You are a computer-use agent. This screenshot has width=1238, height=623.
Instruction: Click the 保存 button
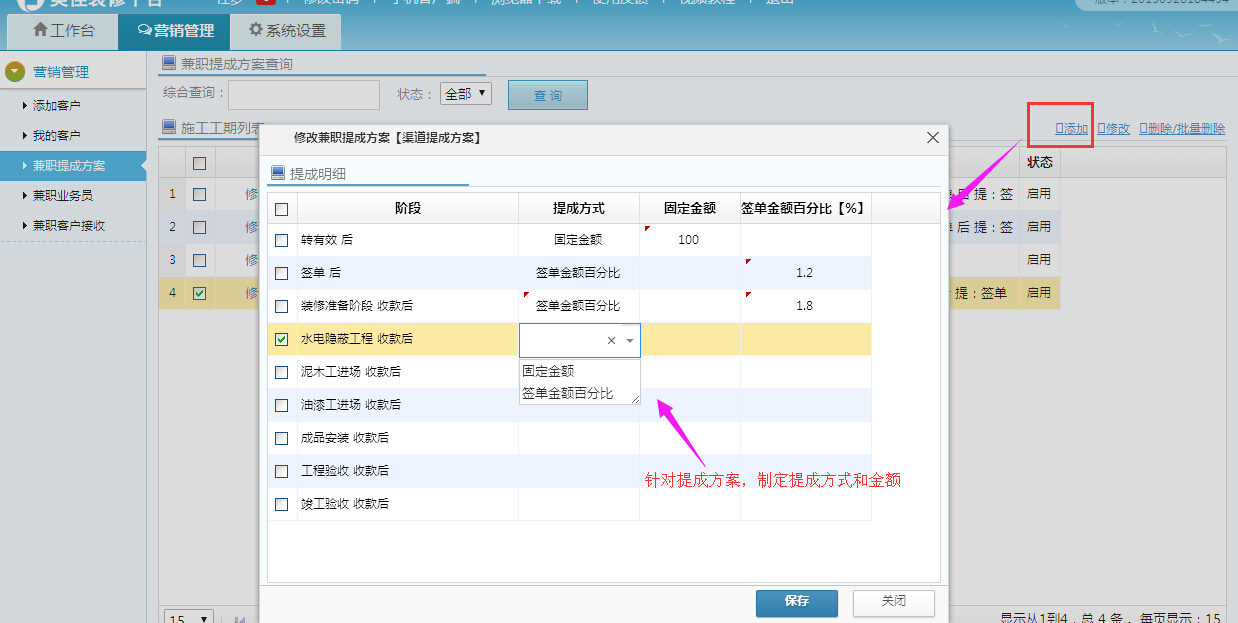pos(796,602)
